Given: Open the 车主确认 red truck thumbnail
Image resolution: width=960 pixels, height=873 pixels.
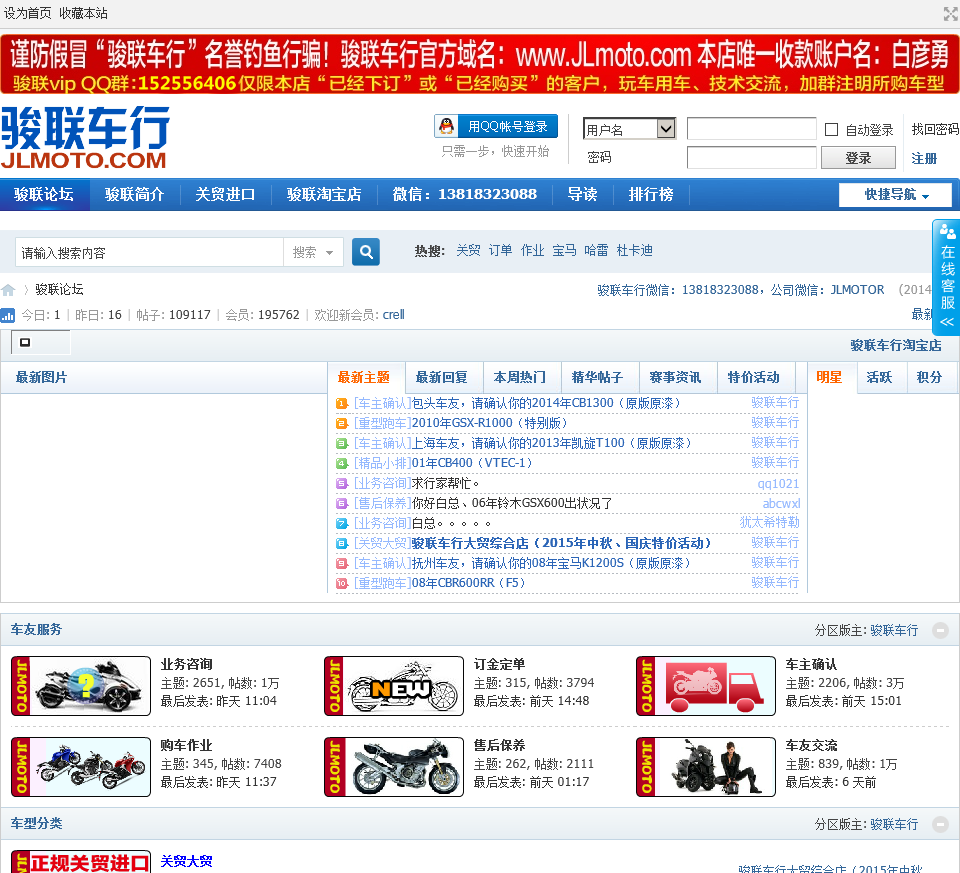Looking at the screenshot, I should pos(706,686).
